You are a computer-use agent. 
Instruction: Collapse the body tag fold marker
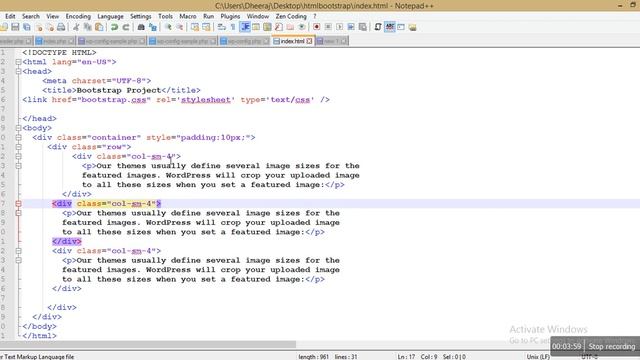pyautogui.click(x=18, y=128)
